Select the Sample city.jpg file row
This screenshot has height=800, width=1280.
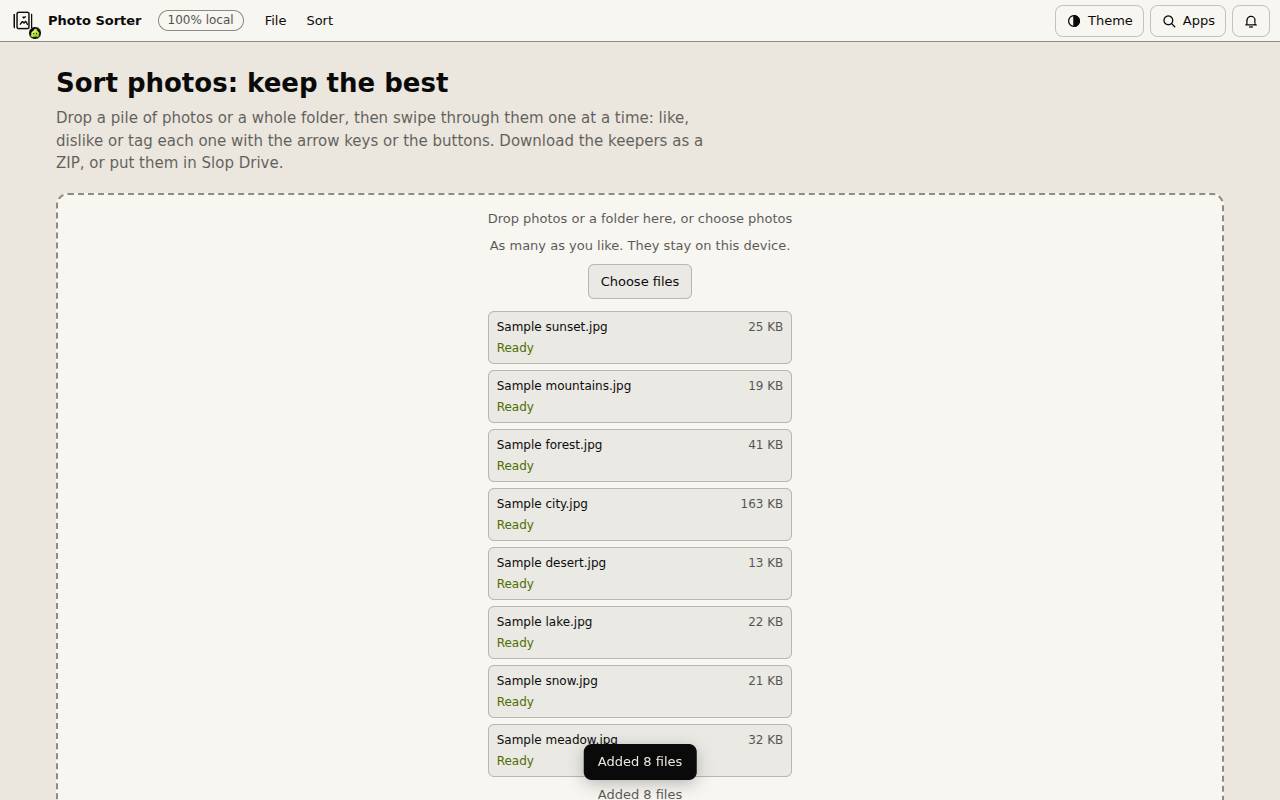[x=640, y=514]
